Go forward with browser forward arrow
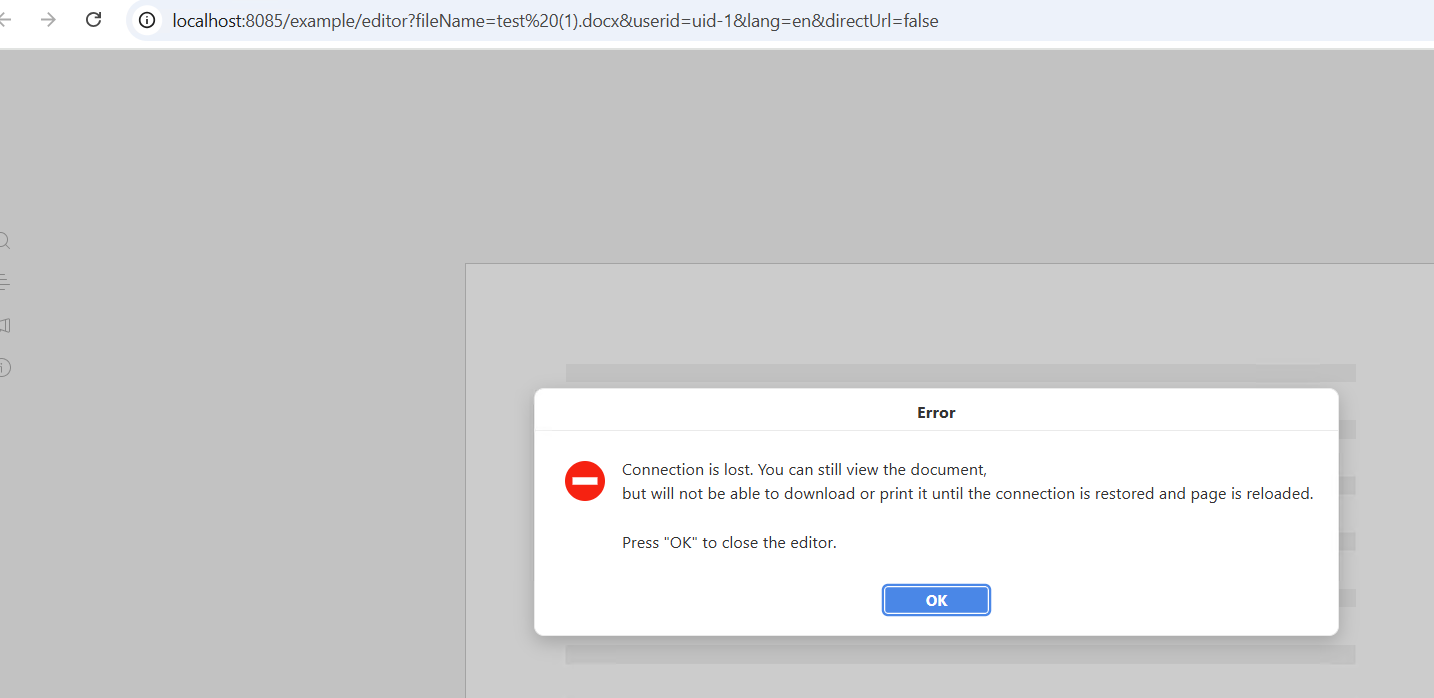Viewport: 1434px width, 698px height. coord(48,20)
